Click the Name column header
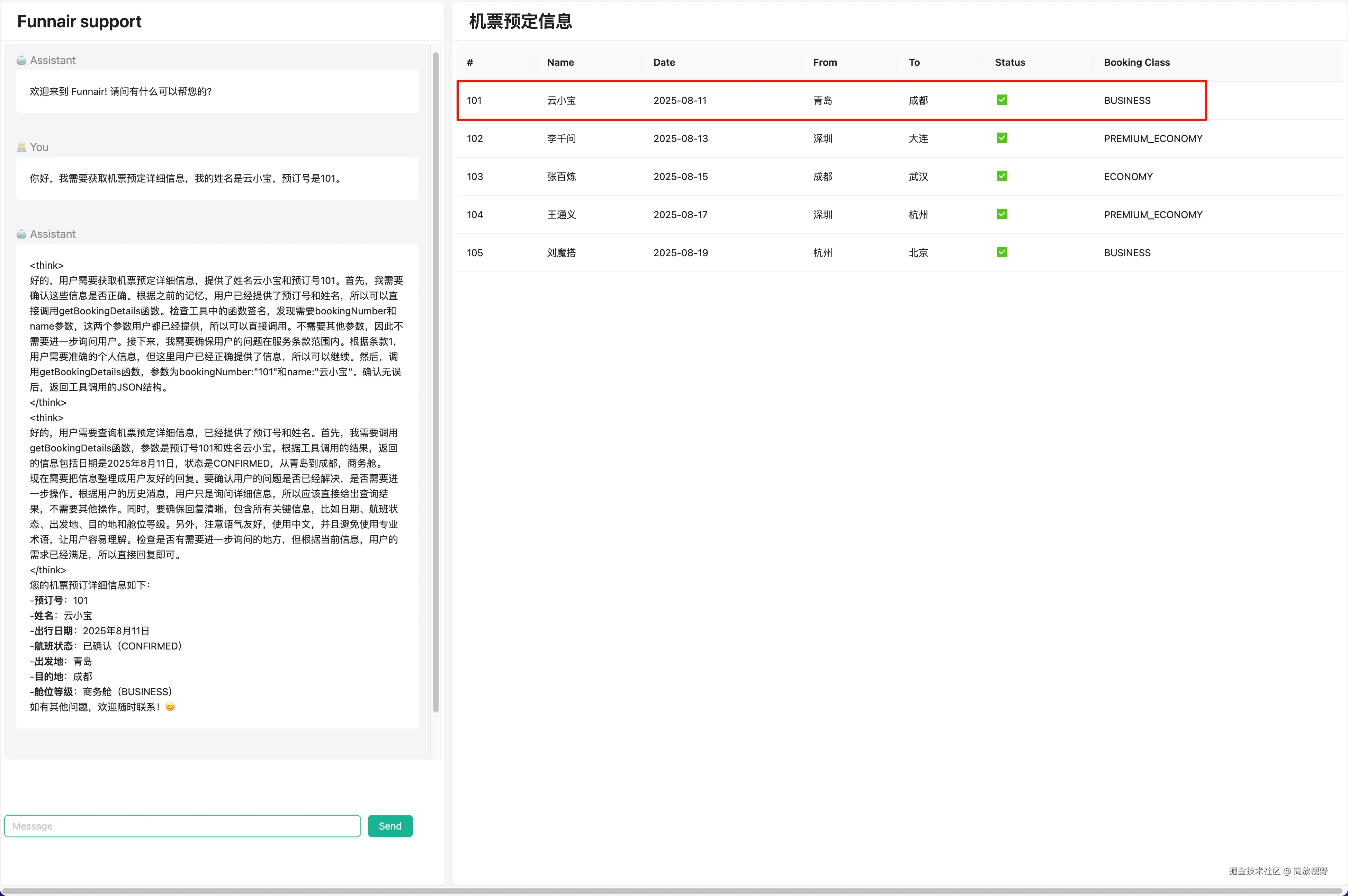 point(560,62)
